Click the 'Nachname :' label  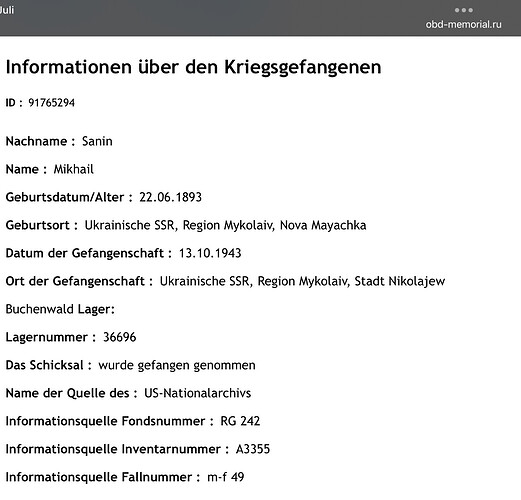40,141
